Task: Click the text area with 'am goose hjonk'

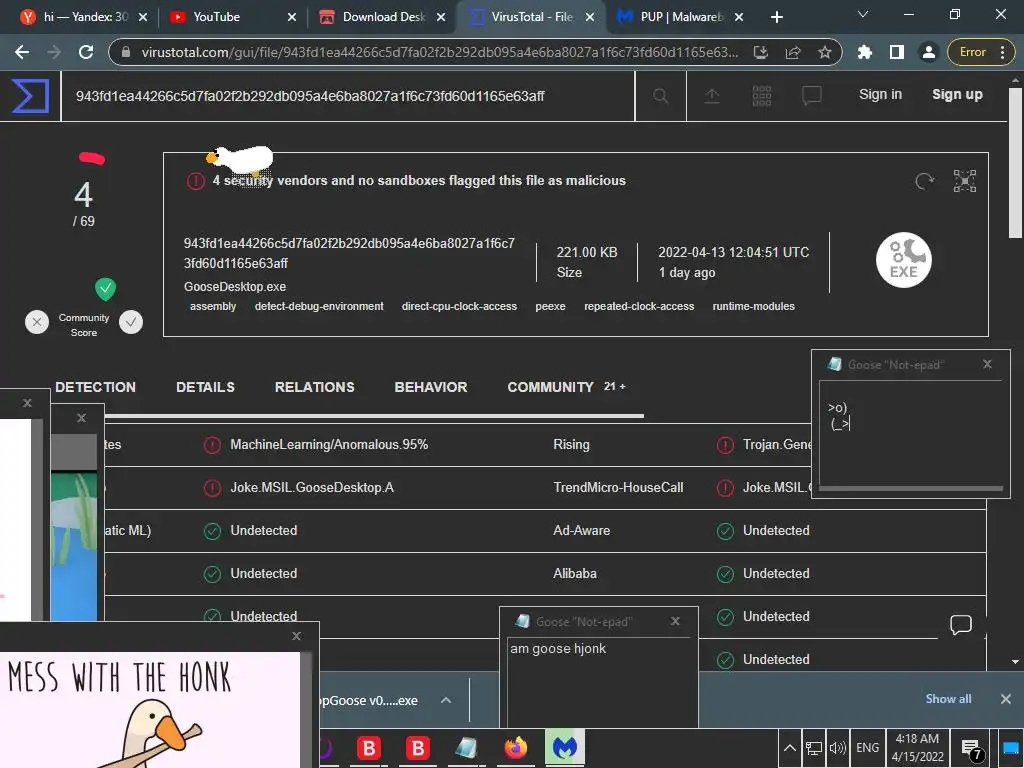Action: click(x=599, y=682)
